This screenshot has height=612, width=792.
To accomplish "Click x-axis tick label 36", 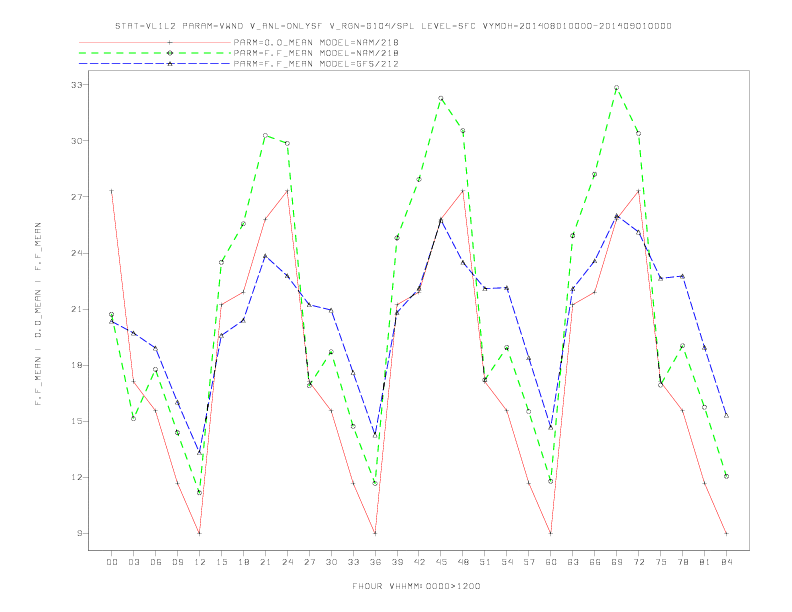I will tap(375, 562).
